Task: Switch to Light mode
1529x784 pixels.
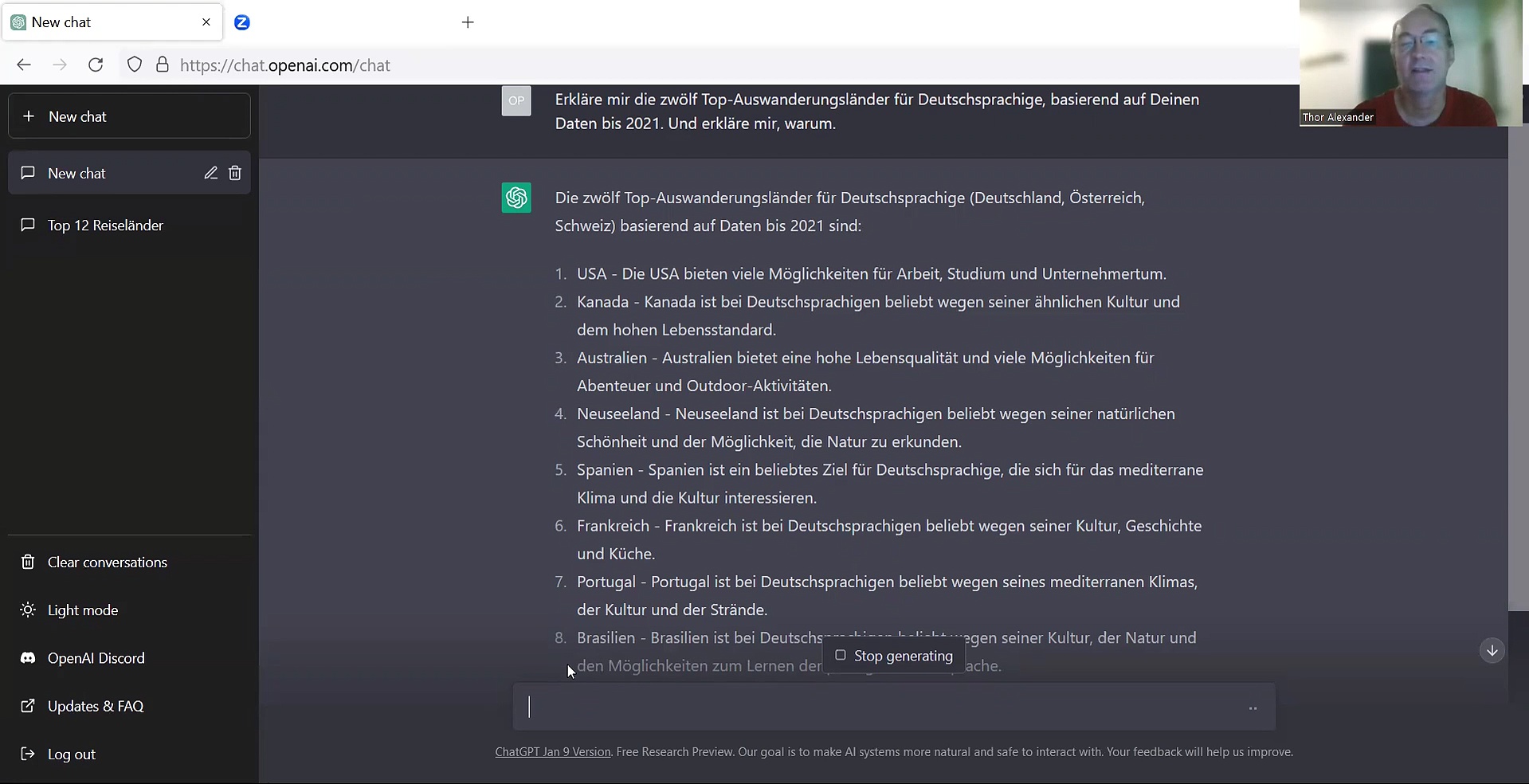Action: (x=82, y=610)
